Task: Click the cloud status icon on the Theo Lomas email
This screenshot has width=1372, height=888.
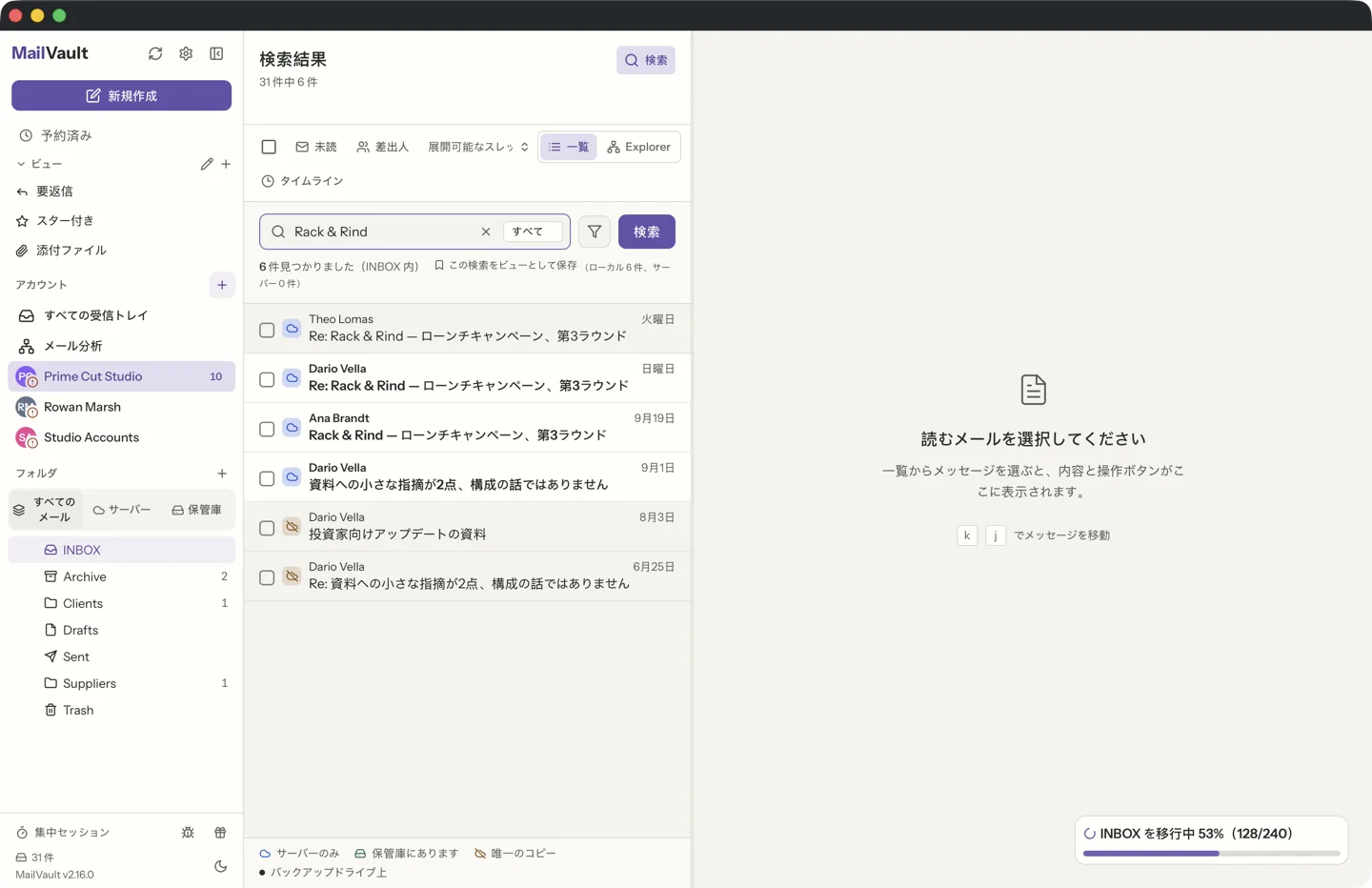Action: coord(293,329)
